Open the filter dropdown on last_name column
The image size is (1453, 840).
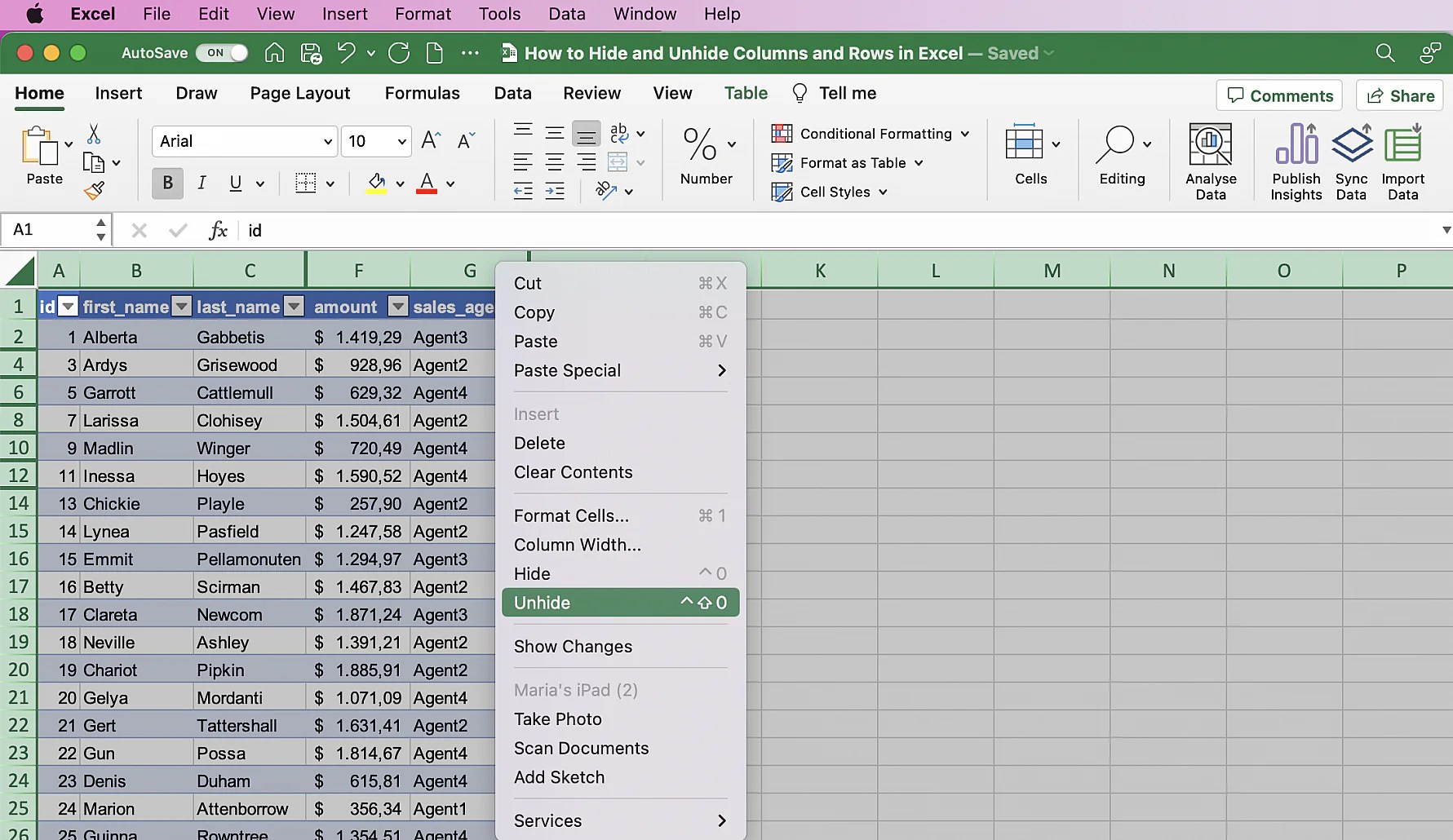295,306
